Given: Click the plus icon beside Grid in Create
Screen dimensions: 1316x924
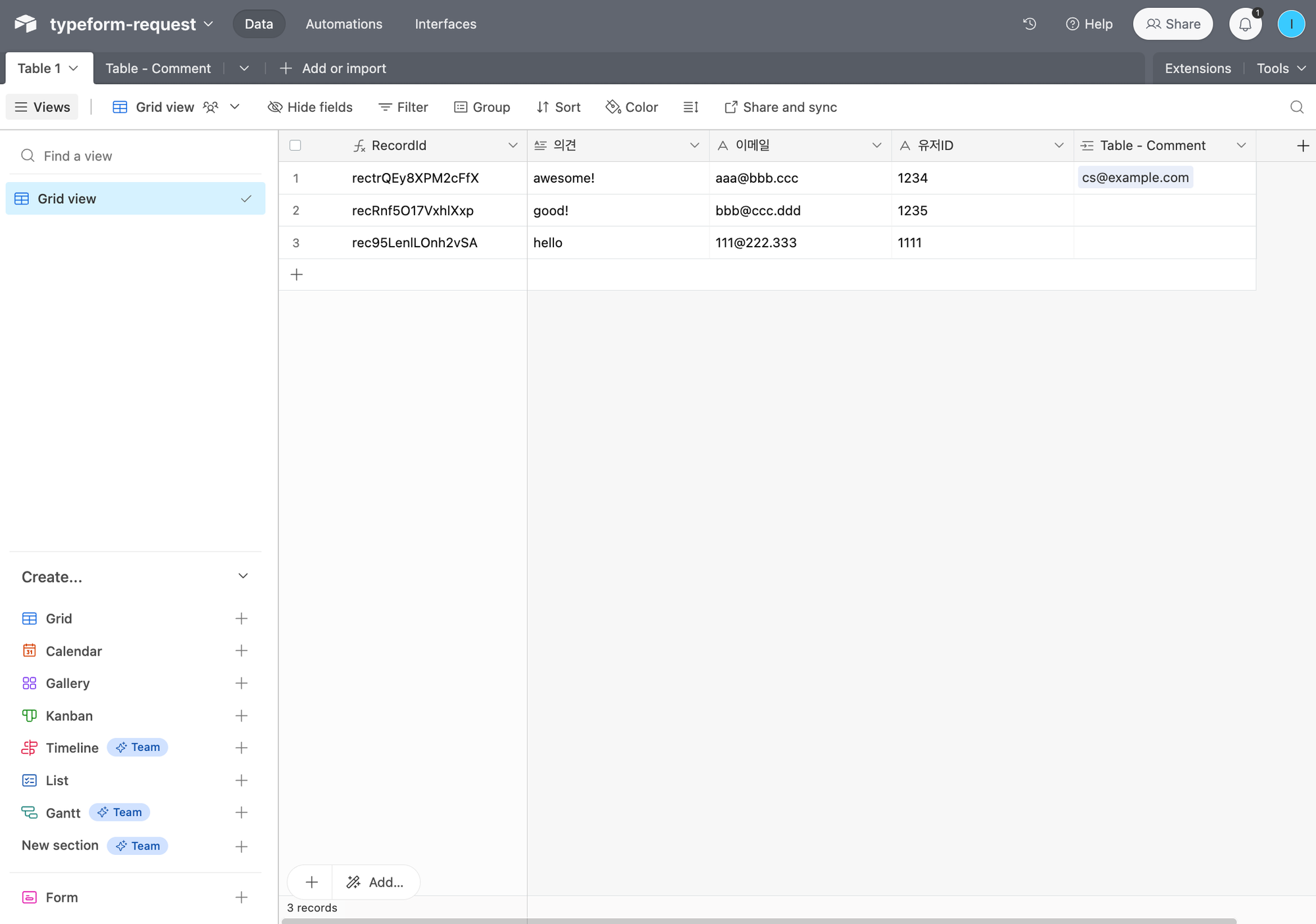Looking at the screenshot, I should (241, 619).
